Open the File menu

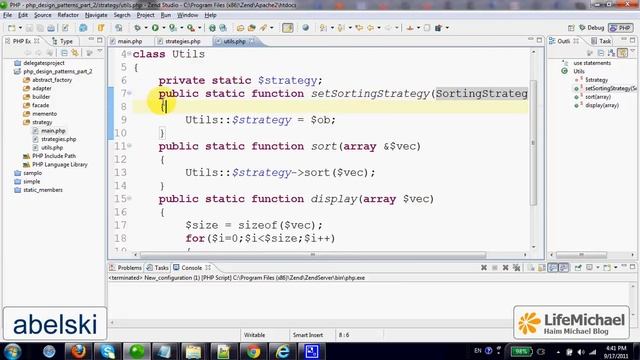7,15
